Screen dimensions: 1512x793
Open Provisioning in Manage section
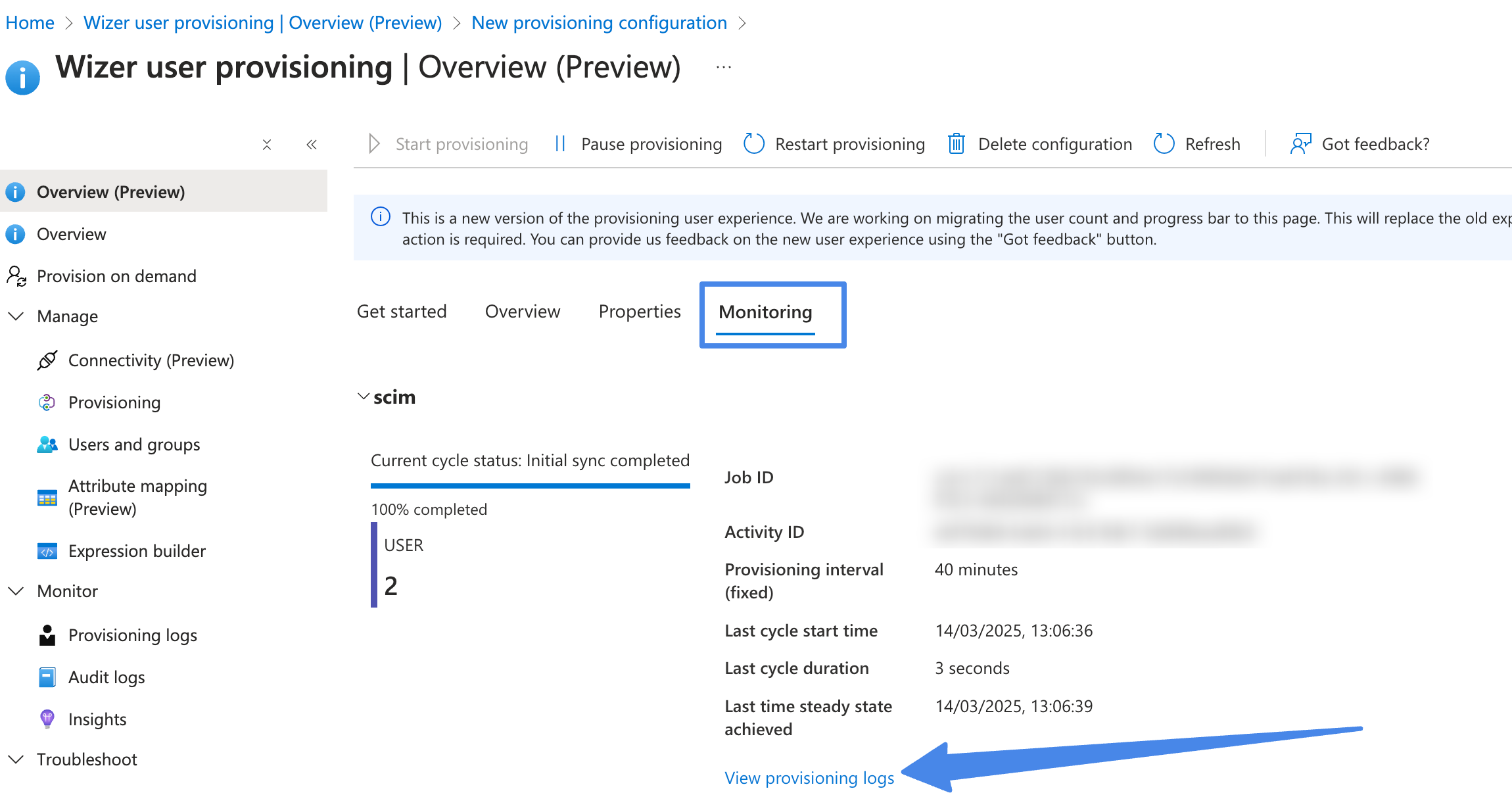[x=114, y=402]
